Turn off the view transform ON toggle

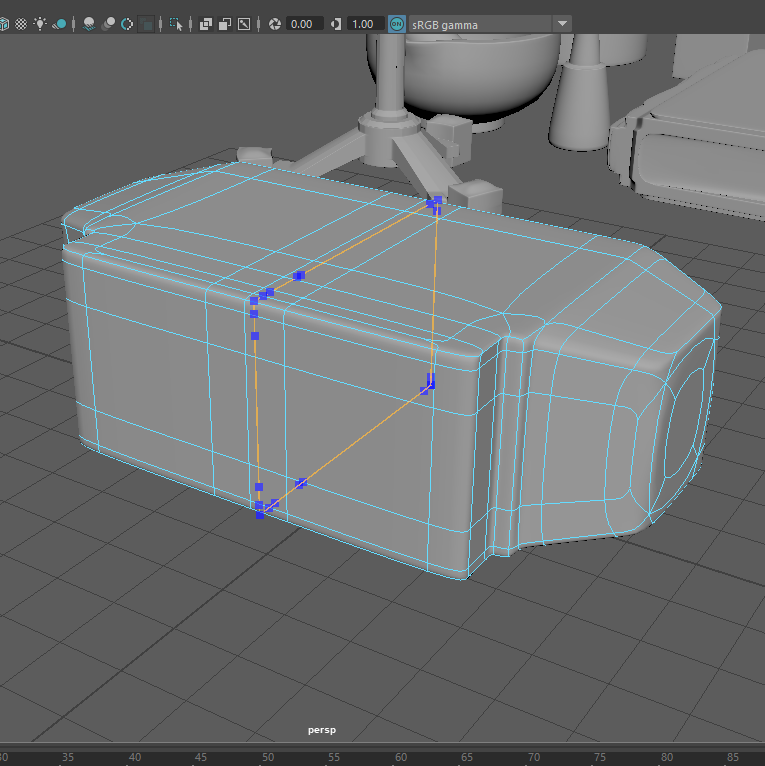[x=397, y=23]
